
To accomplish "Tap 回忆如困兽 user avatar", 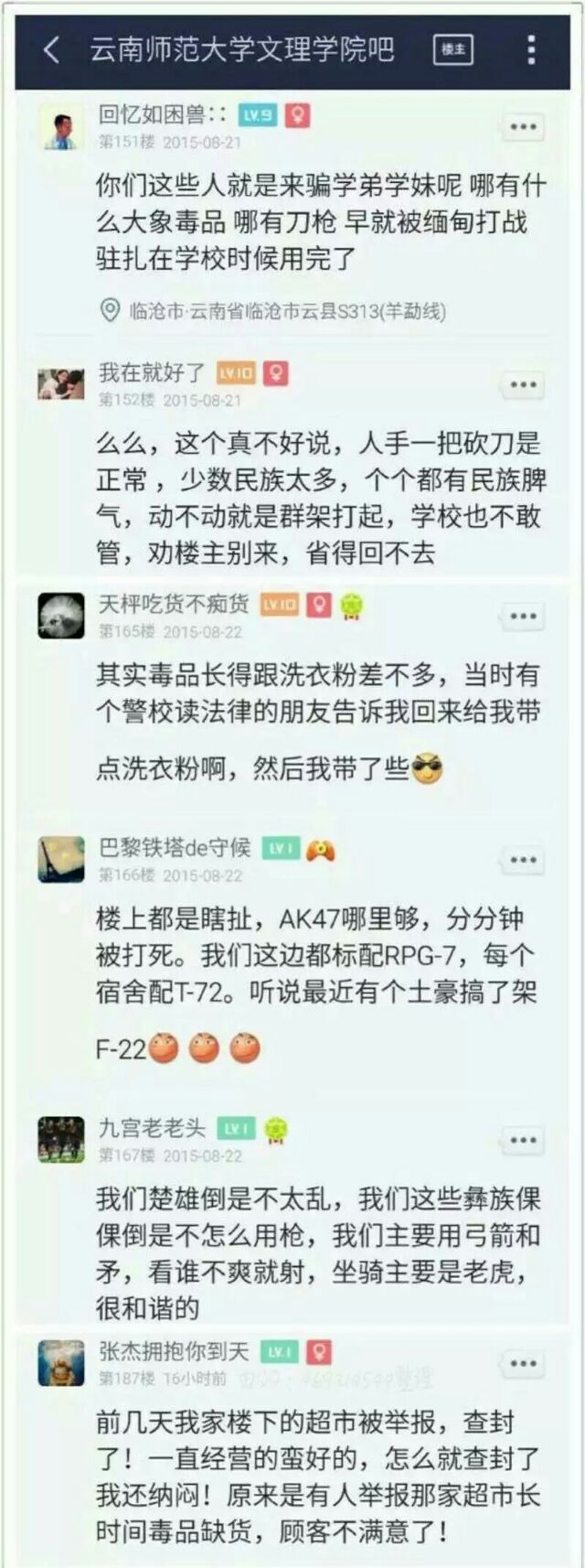I will [61, 126].
